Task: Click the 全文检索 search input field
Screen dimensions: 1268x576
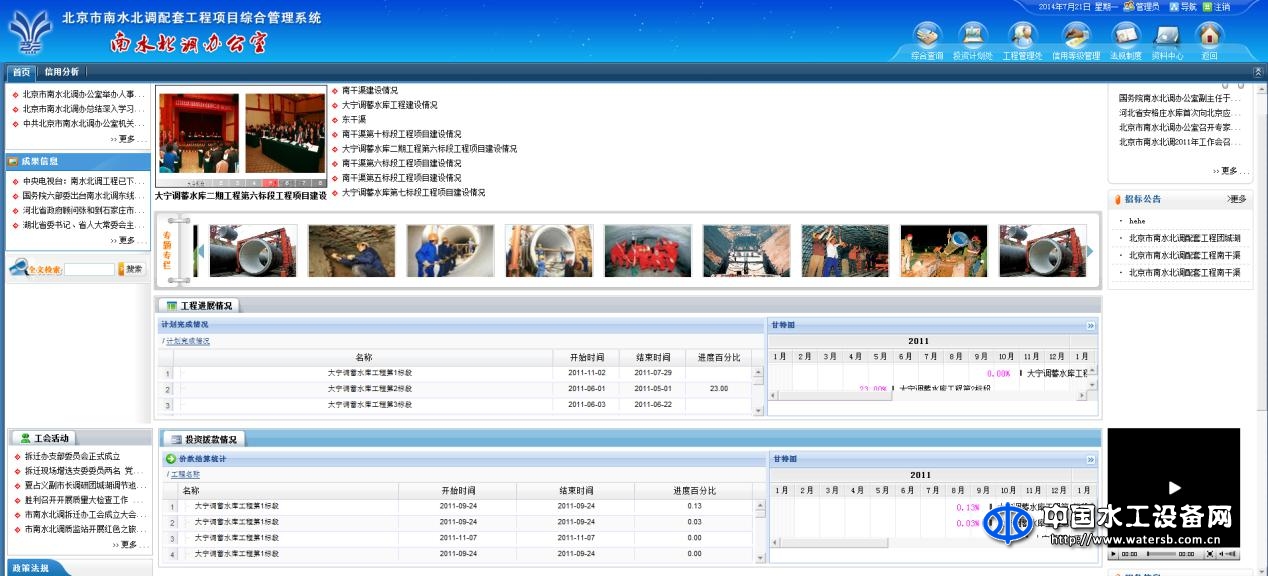Action: click(90, 269)
